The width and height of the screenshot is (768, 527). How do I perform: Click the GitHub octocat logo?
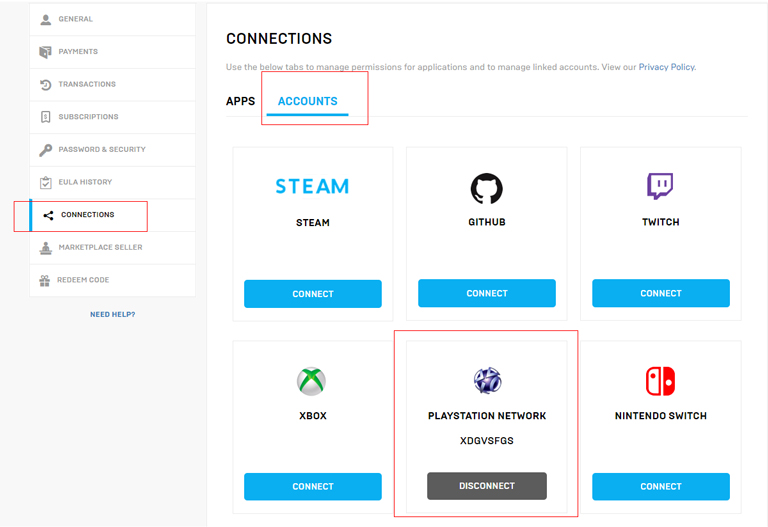click(487, 188)
